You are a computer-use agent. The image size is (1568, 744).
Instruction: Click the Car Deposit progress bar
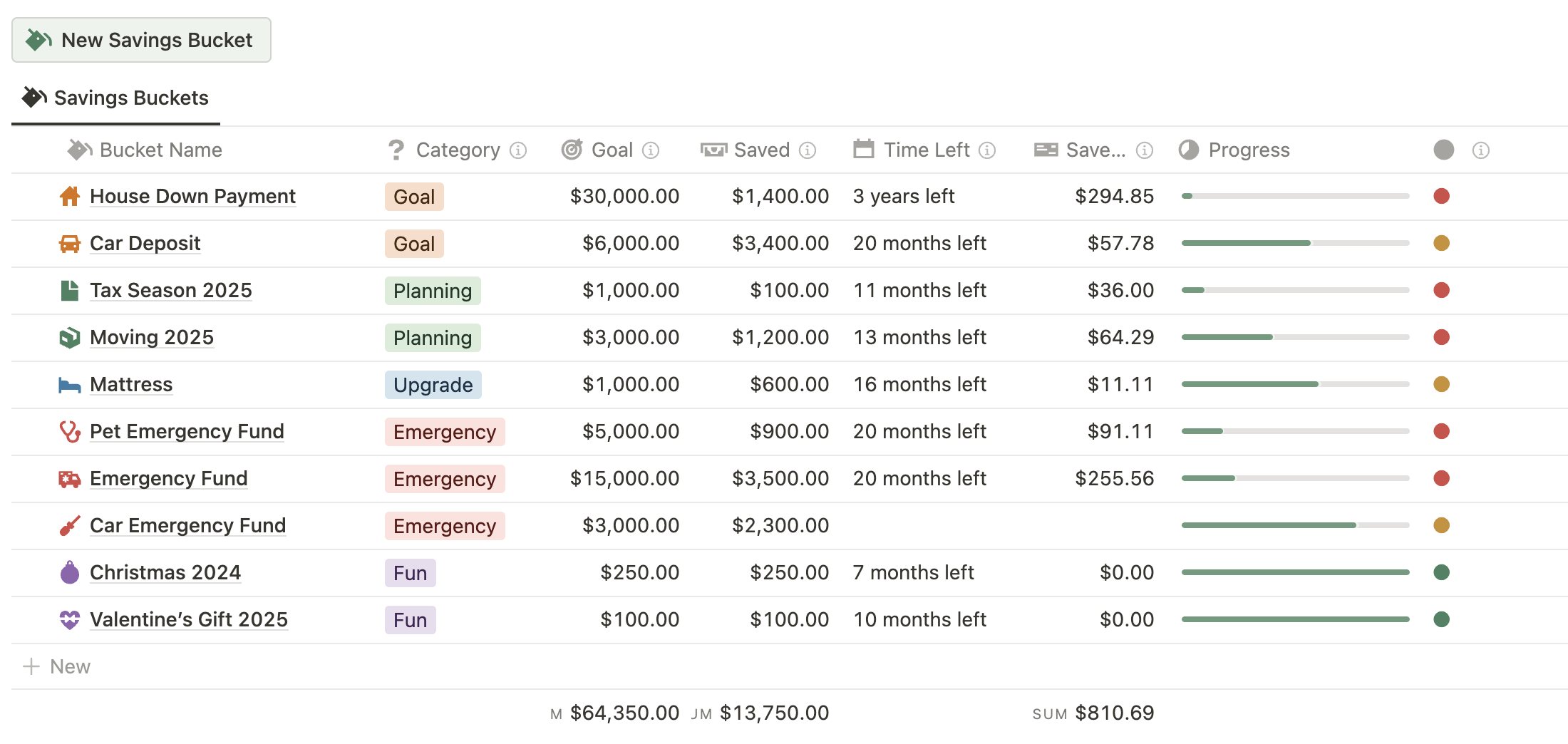(x=1295, y=243)
